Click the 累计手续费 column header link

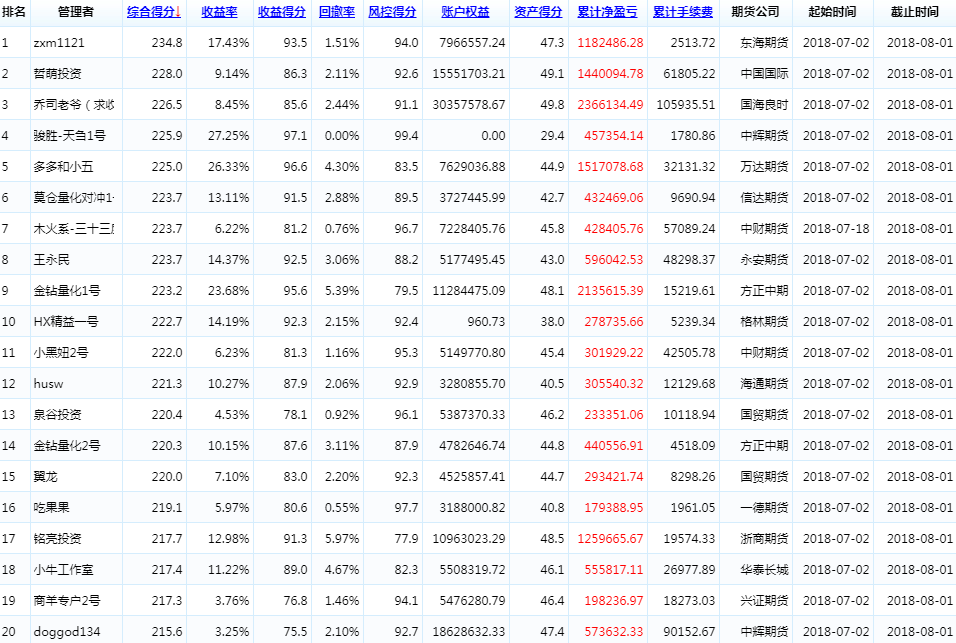[x=683, y=12]
